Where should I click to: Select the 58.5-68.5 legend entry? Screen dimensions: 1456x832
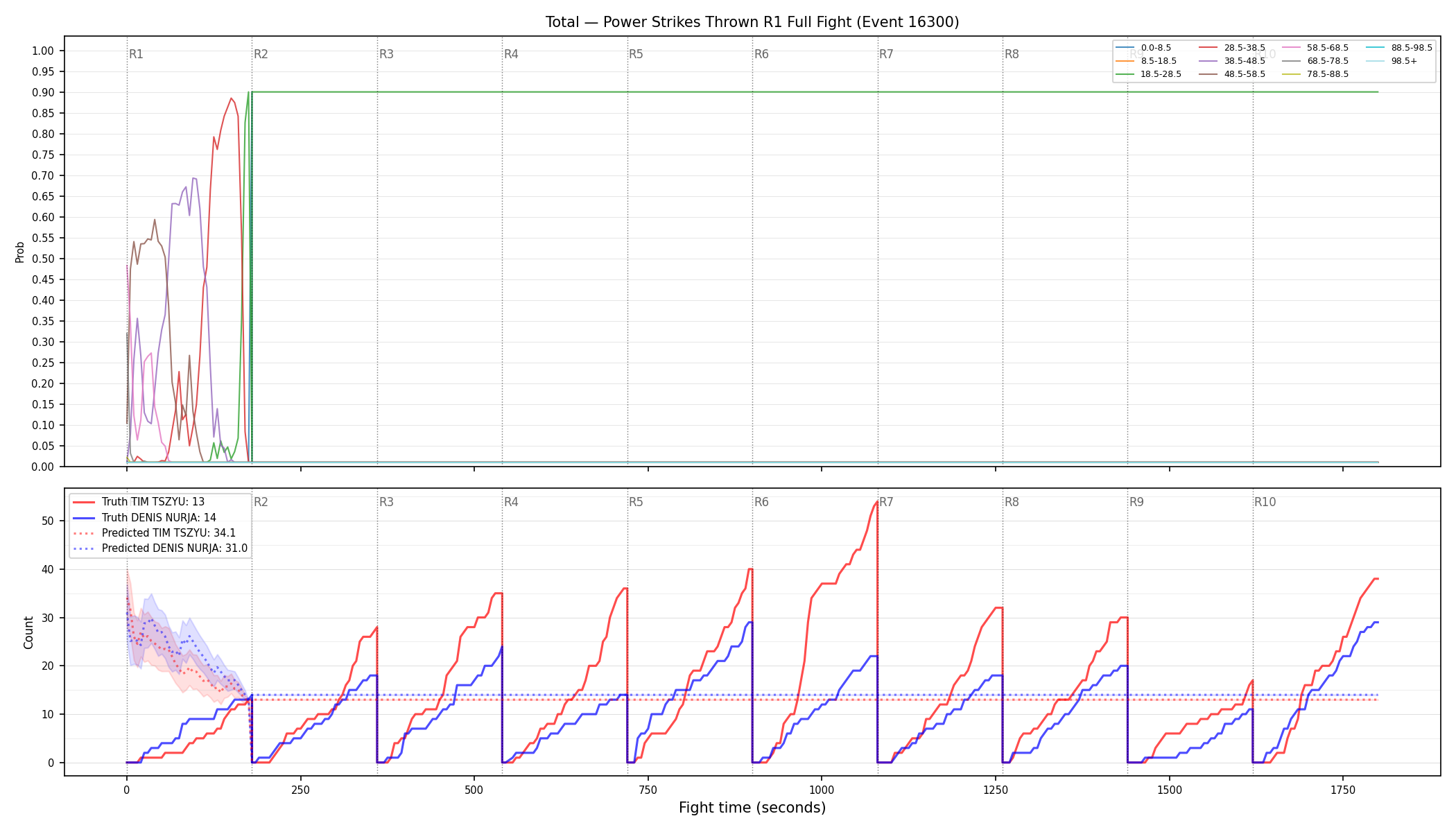[1315, 48]
